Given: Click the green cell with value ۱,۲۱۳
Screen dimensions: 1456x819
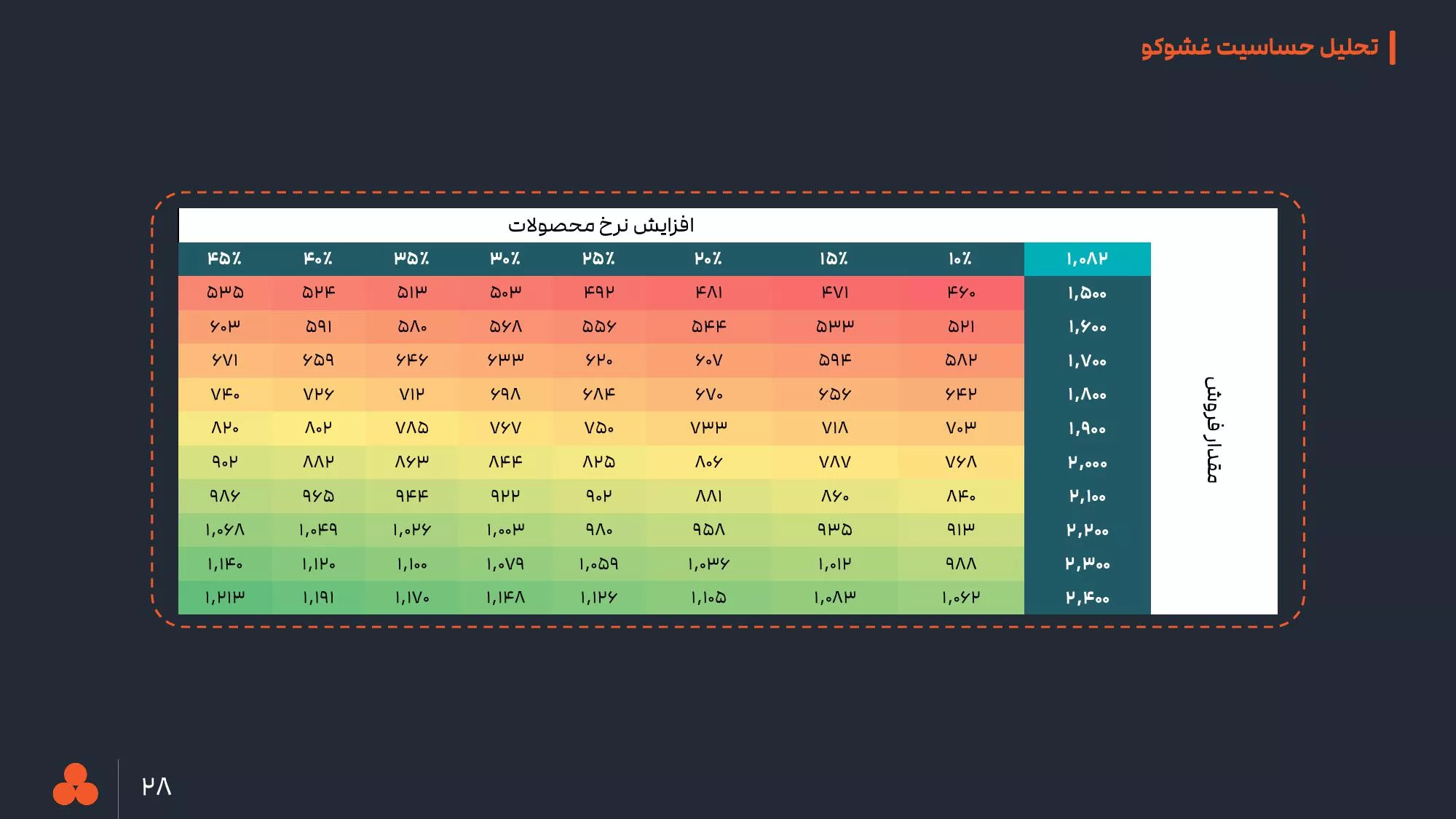Looking at the screenshot, I should pyautogui.click(x=224, y=598).
